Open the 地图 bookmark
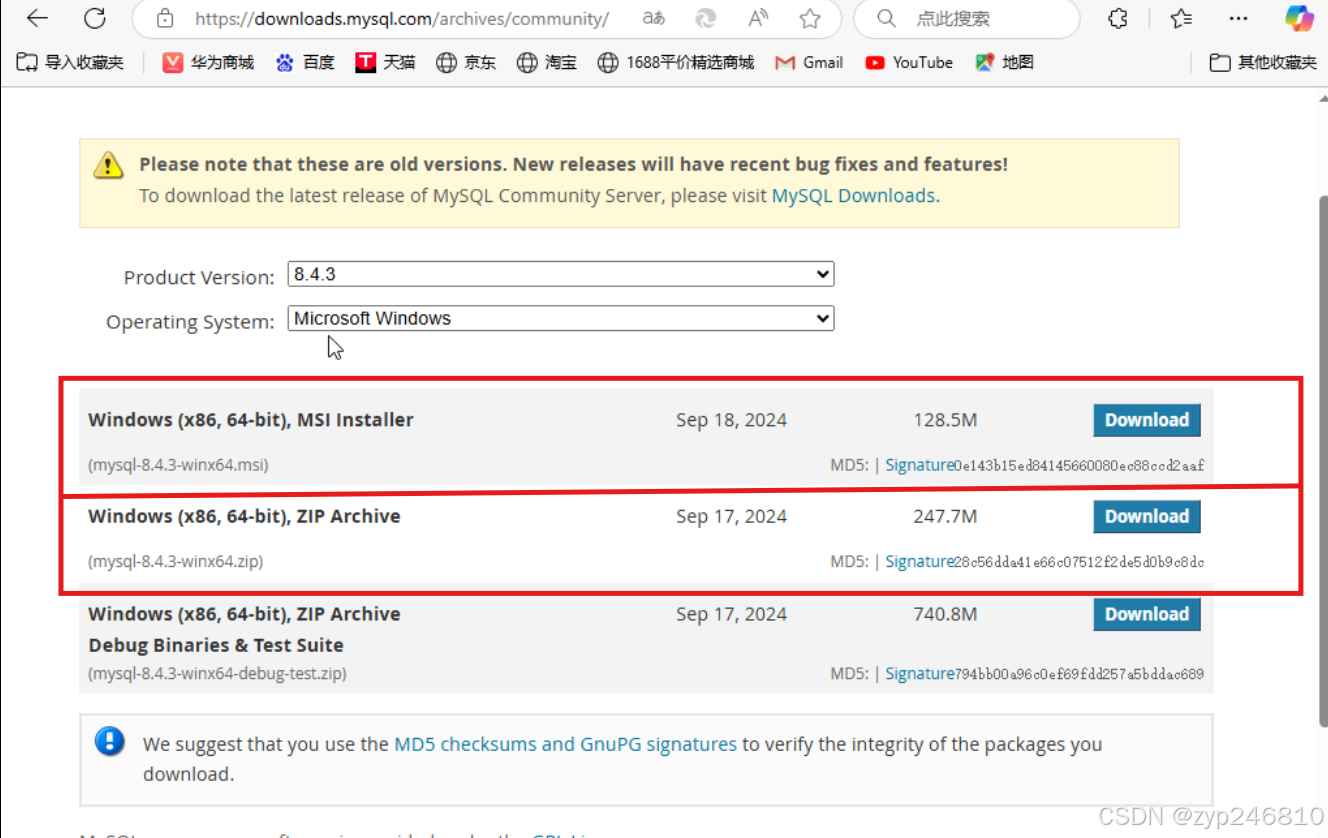The height and width of the screenshot is (838, 1328). (1004, 62)
